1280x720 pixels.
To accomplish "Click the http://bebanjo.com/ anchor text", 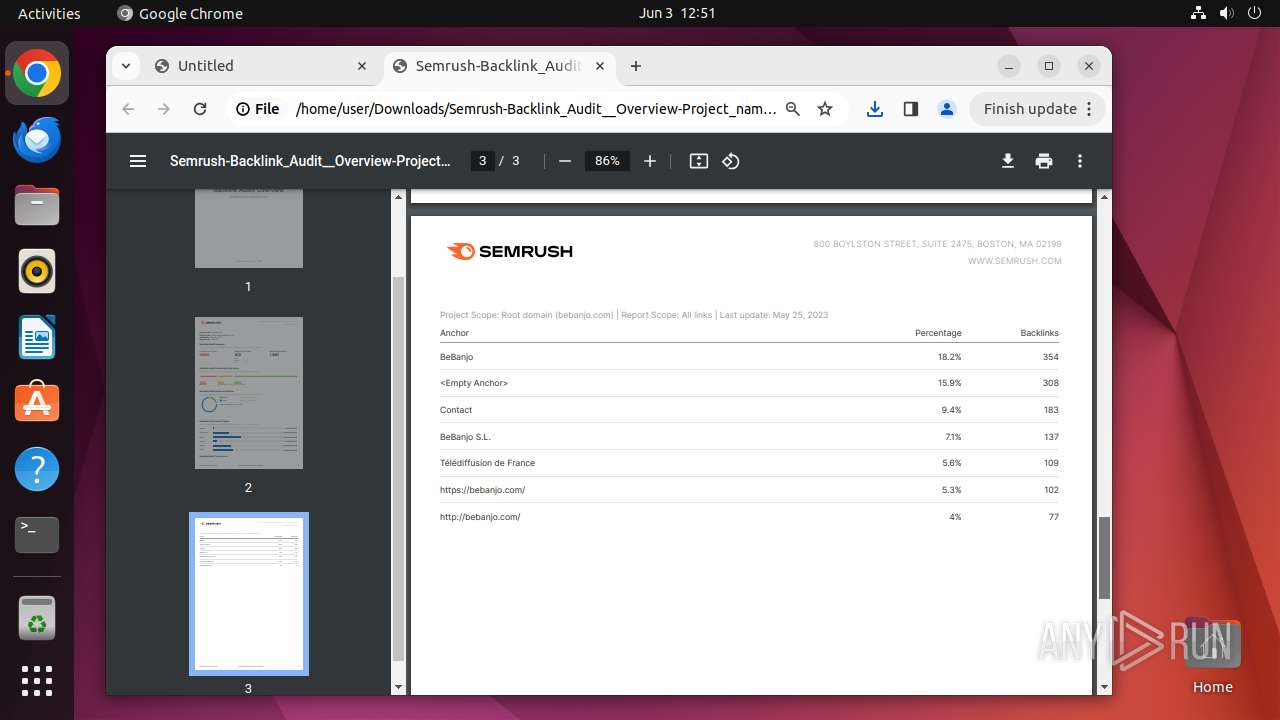I will (480, 517).
